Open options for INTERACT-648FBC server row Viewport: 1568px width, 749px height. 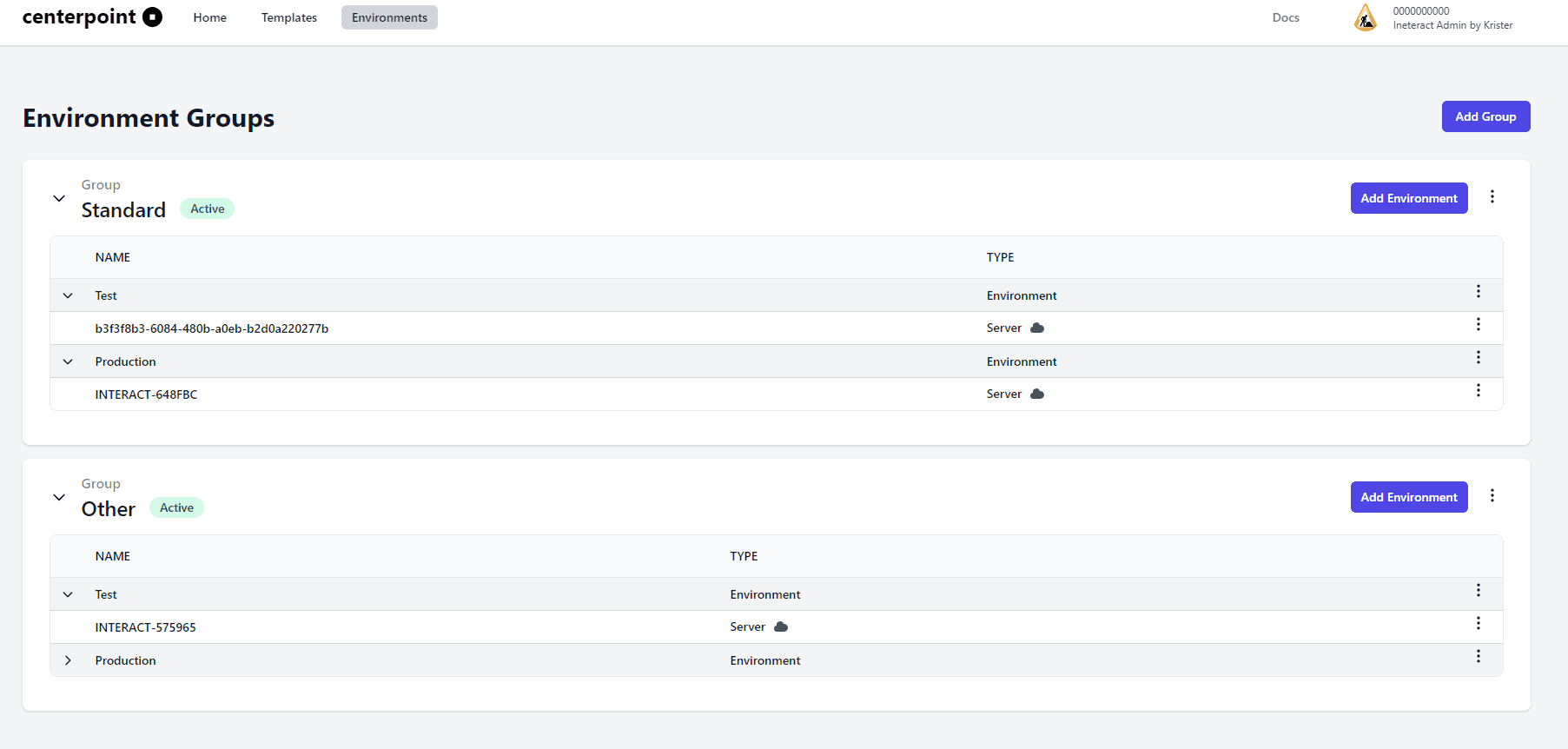coord(1478,391)
